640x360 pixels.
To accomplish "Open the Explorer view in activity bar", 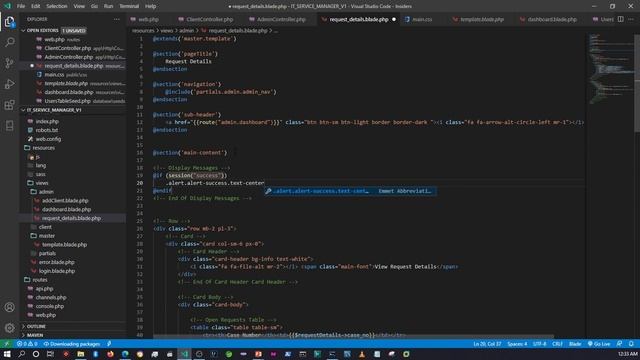I will [9, 22].
